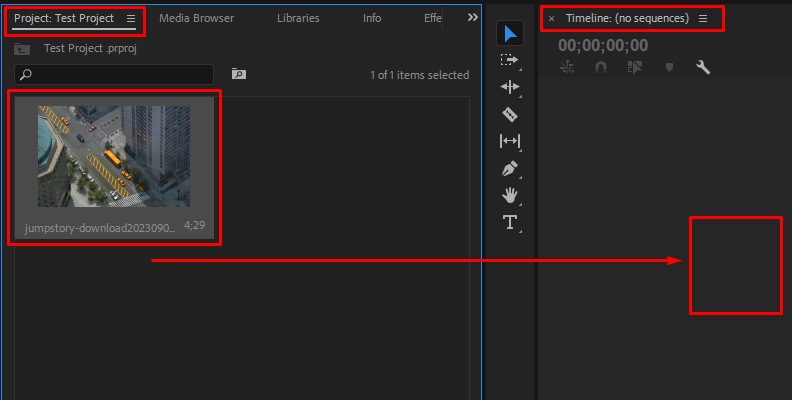Image resolution: width=792 pixels, height=400 pixels.
Task: Click the search bin folder icon
Action: (238, 74)
